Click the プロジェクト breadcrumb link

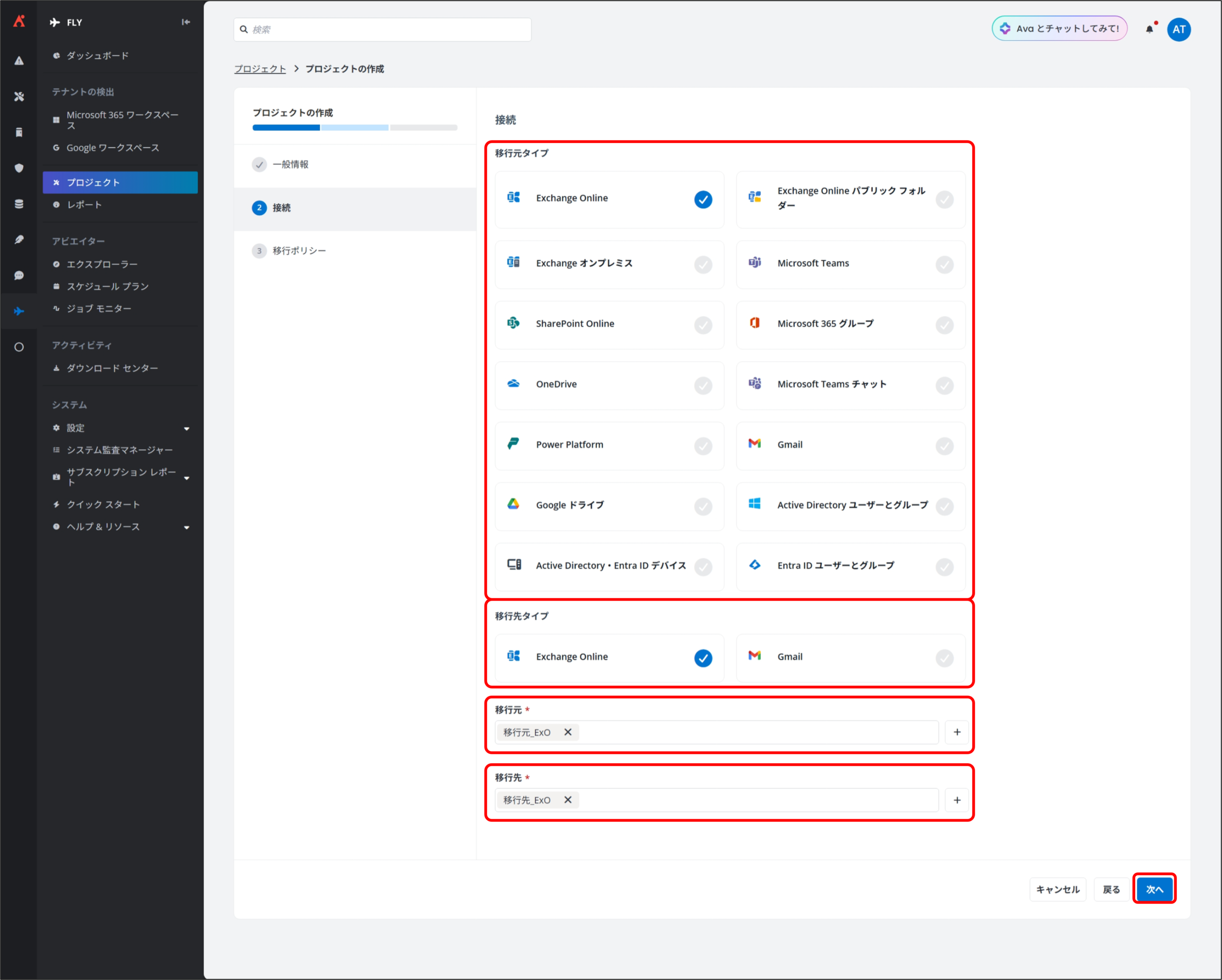tap(260, 69)
